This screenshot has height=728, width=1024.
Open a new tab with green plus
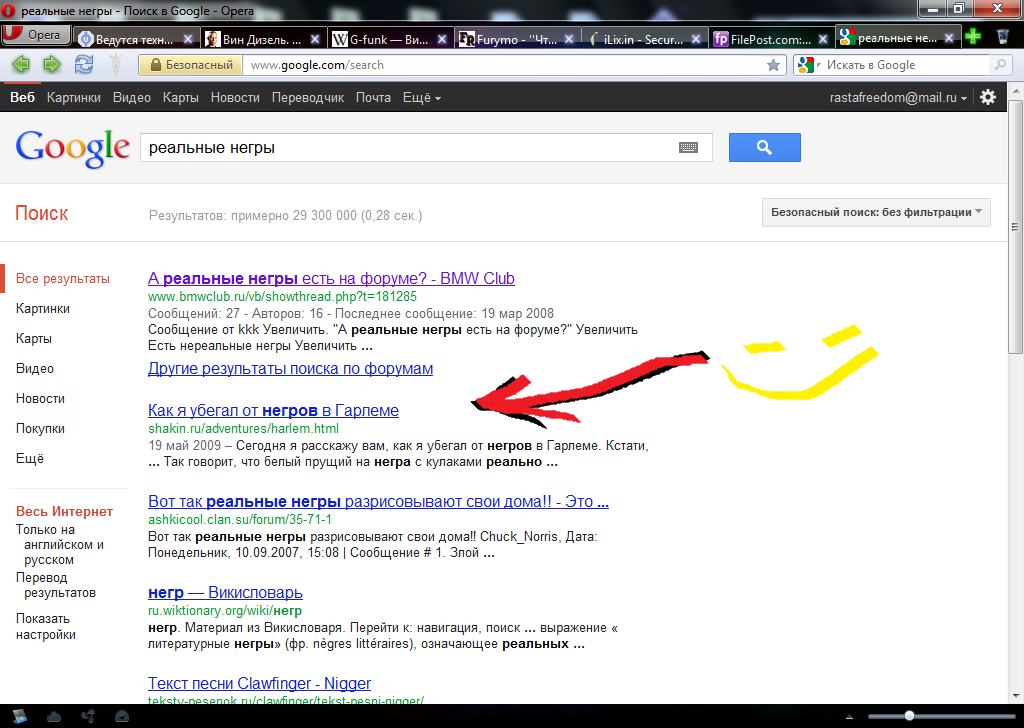[x=973, y=37]
